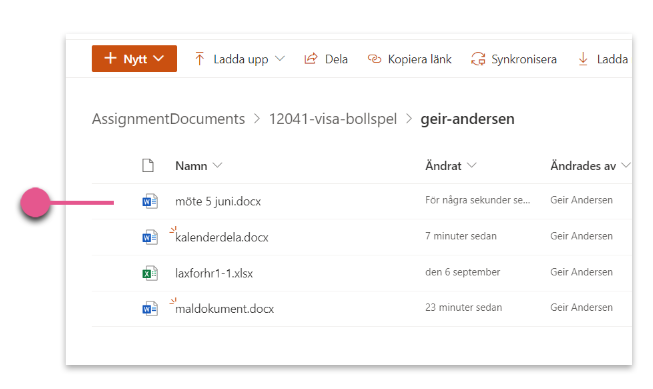
Task: Open the file möte 5 juni.docx
Action: coord(218,202)
